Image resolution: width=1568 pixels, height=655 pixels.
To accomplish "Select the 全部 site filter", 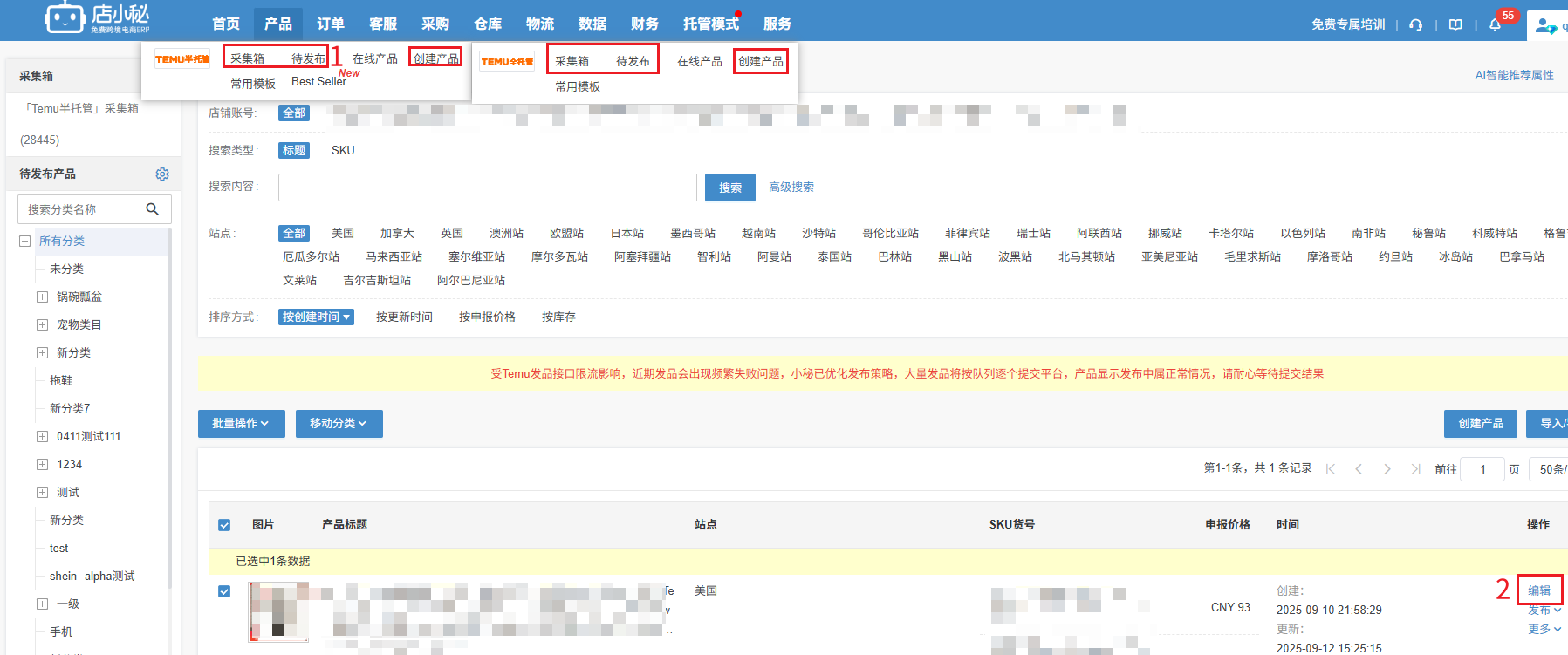I will (x=294, y=233).
